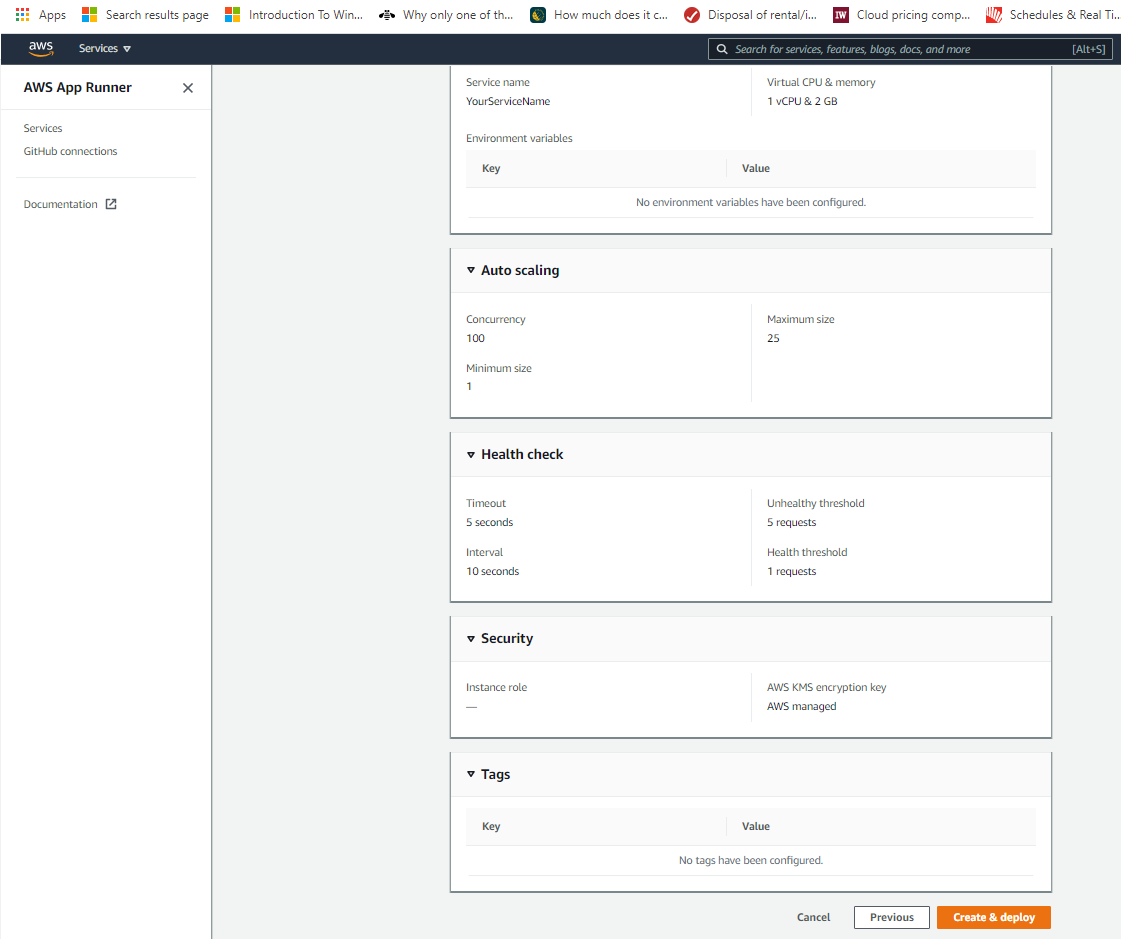Go to AWS home via logo

pyautogui.click(x=41, y=49)
